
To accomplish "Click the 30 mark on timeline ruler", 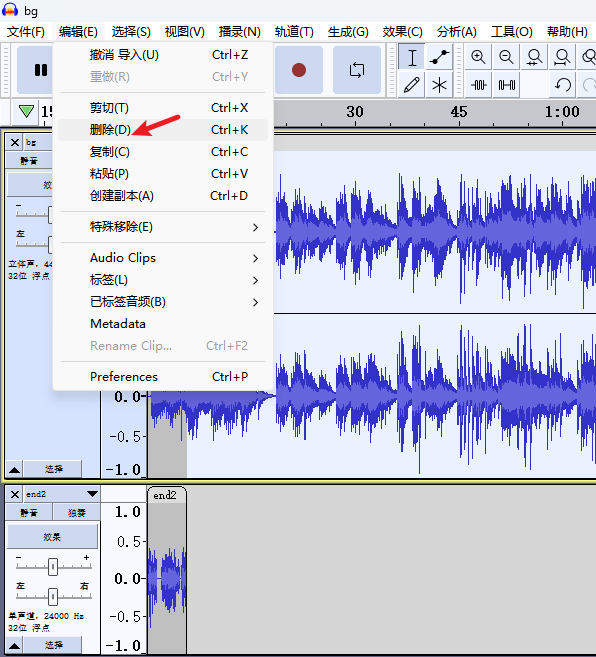I will pyautogui.click(x=355, y=112).
